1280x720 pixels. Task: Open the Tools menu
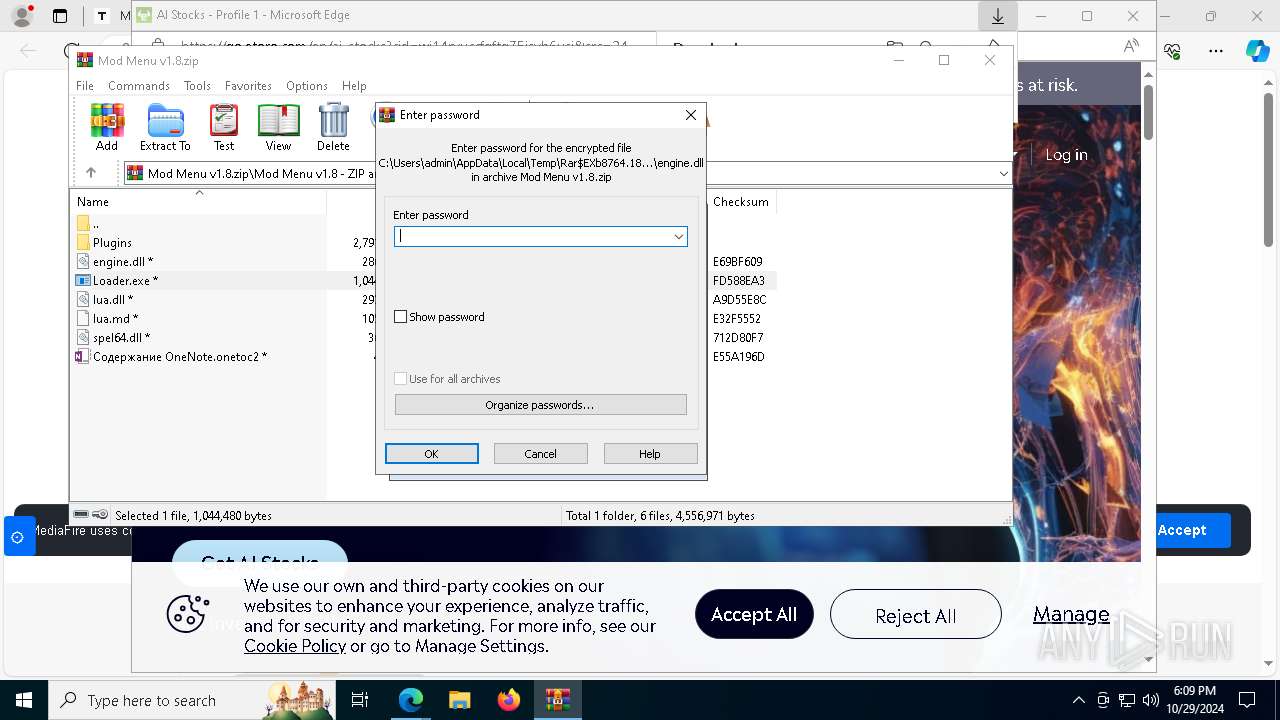point(197,86)
